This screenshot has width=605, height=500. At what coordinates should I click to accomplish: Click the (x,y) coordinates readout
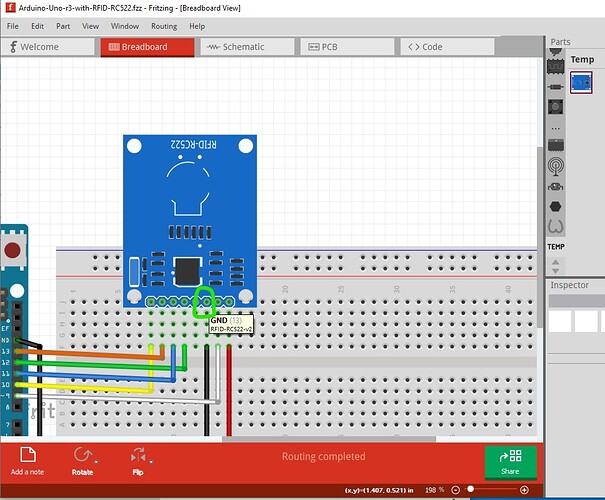pyautogui.click(x=379, y=490)
